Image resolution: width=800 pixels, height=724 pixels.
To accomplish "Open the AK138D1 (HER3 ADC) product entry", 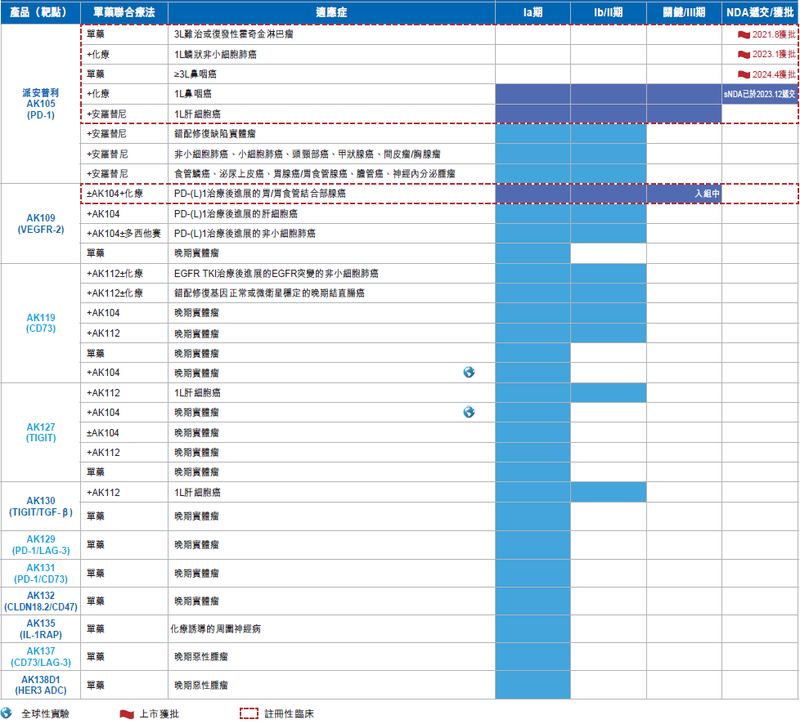I will (40, 684).
